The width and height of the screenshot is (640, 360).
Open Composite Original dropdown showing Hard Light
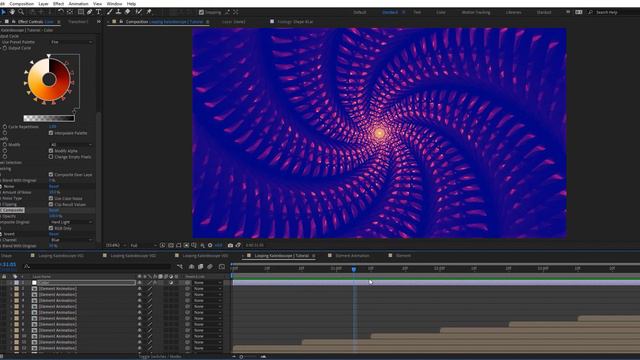pos(71,222)
